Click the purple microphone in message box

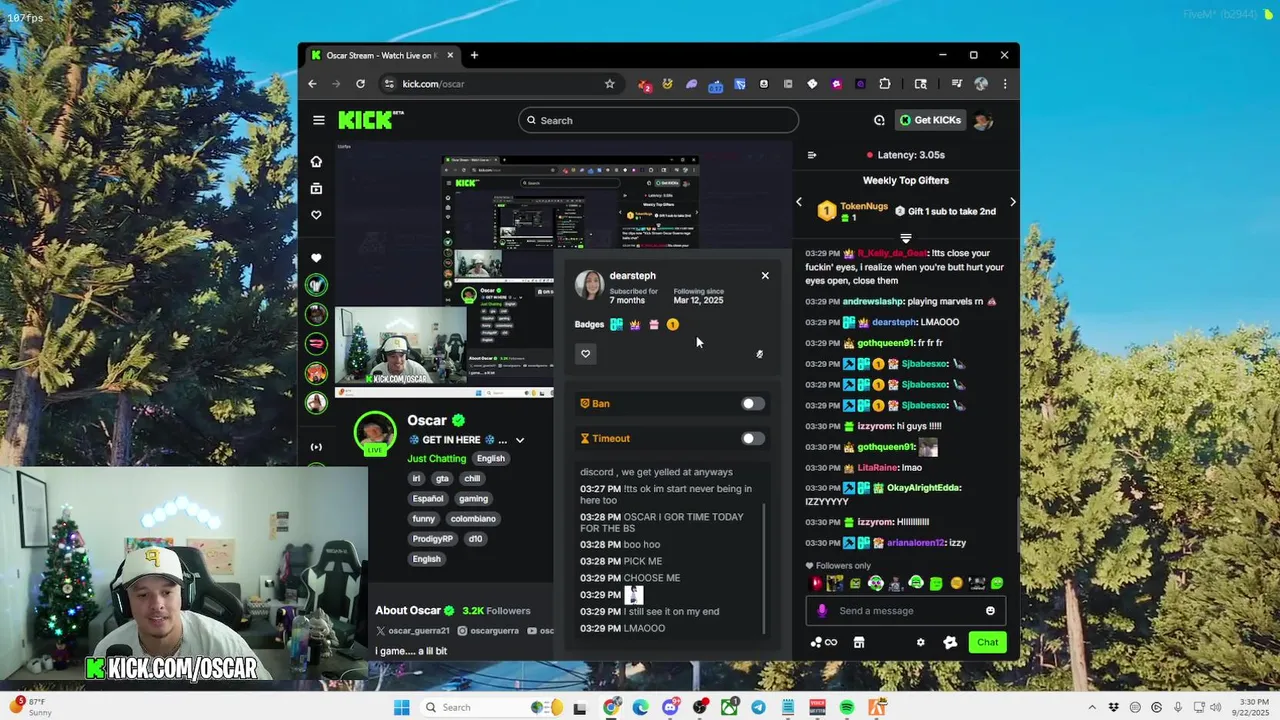[822, 611]
